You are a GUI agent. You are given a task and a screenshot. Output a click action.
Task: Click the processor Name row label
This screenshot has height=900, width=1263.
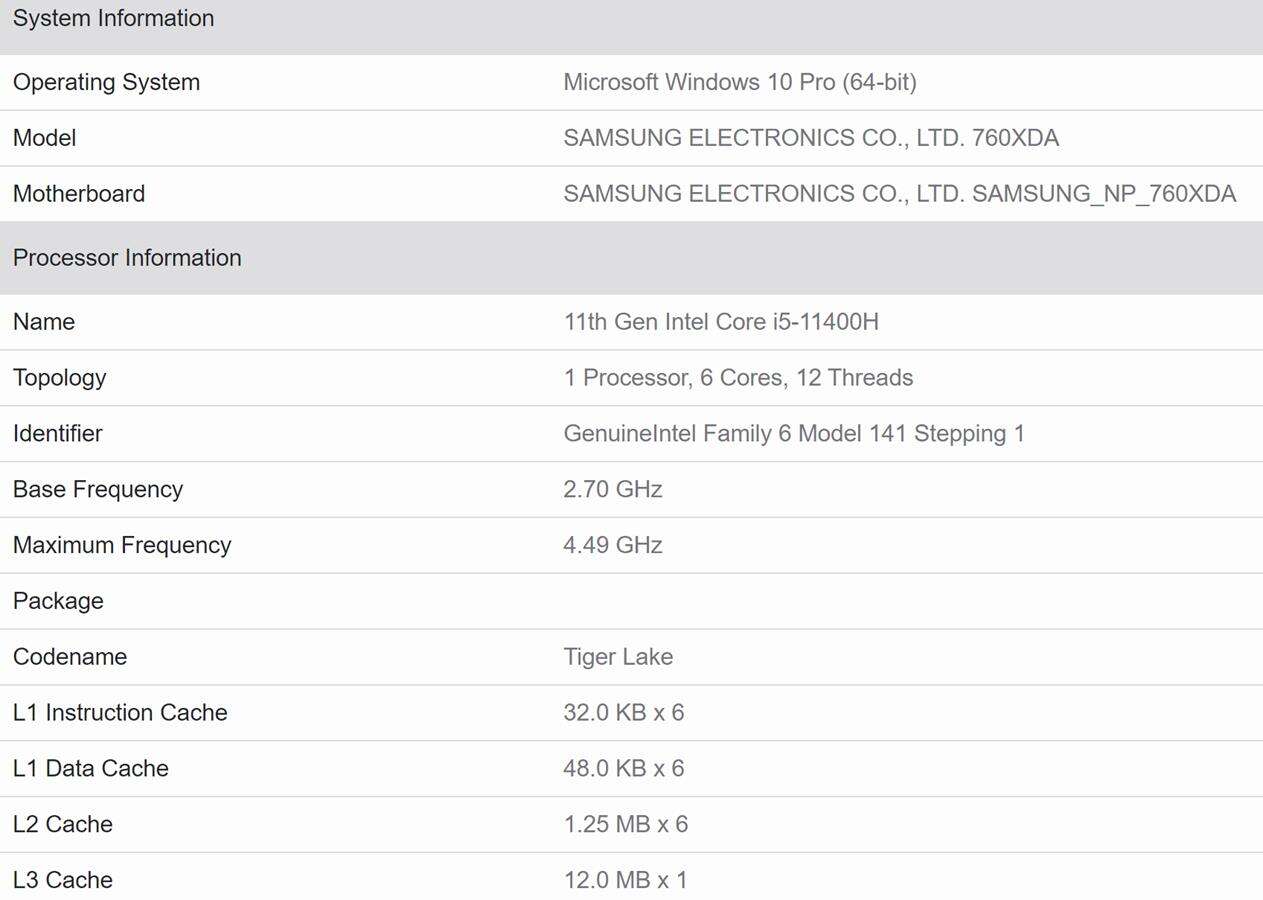[x=44, y=322]
